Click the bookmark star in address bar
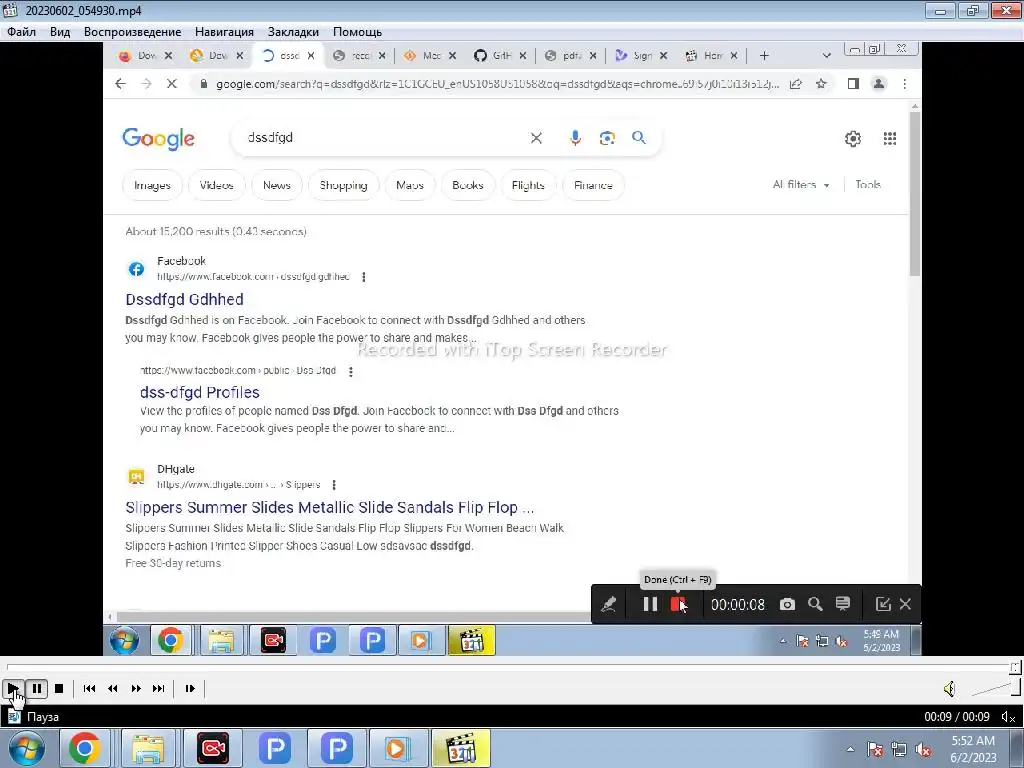Image resolution: width=1024 pixels, height=768 pixels. tap(822, 84)
